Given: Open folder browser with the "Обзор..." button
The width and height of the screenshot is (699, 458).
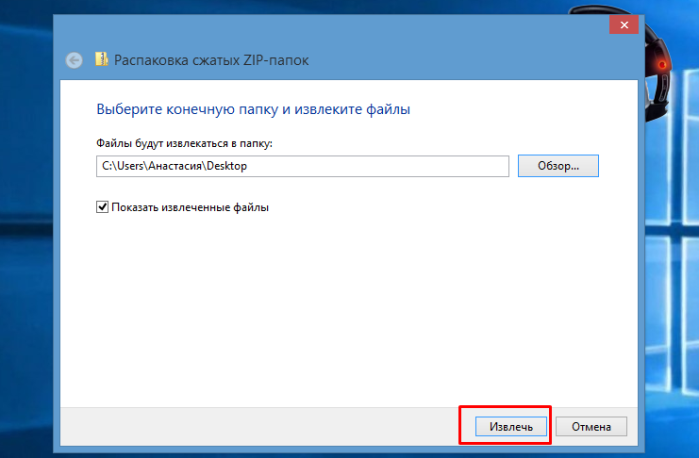Looking at the screenshot, I should pos(558,166).
